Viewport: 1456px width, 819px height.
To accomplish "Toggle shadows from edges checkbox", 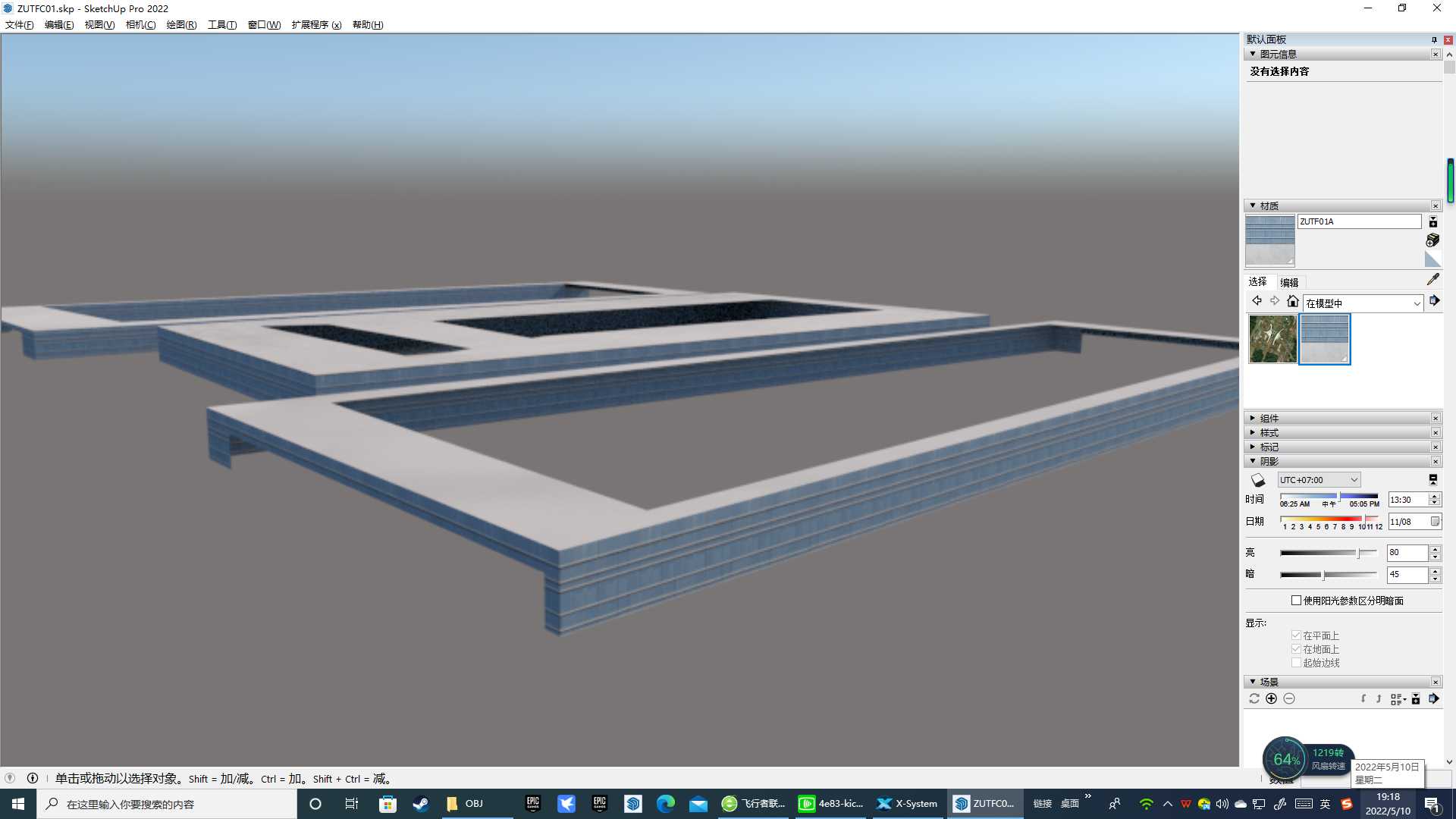I will pyautogui.click(x=1297, y=663).
